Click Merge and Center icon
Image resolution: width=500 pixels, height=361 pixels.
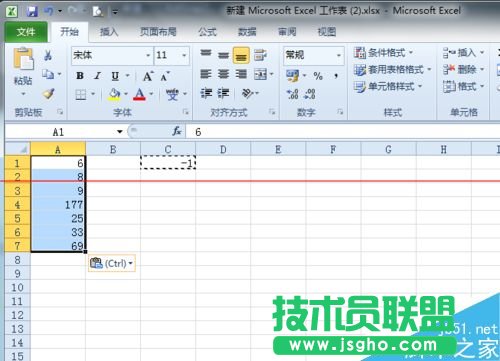[x=260, y=74]
